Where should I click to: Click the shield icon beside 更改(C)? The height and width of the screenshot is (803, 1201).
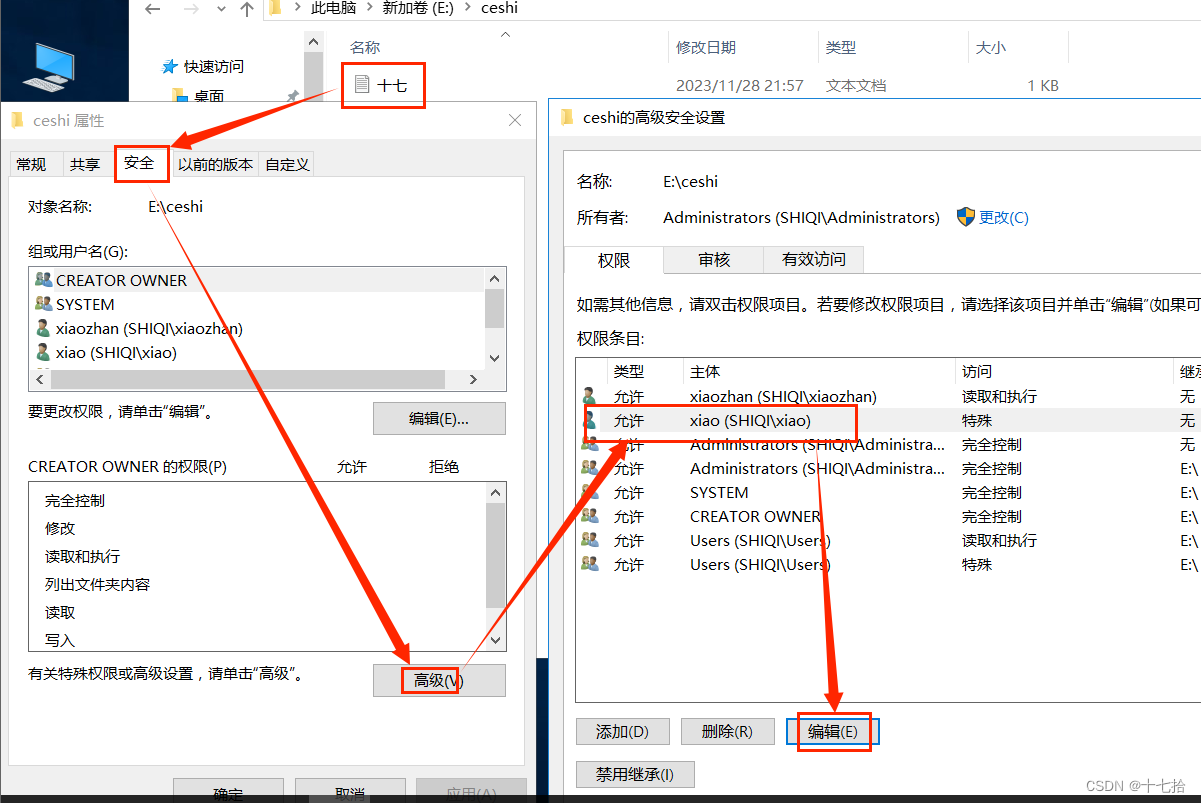966,216
